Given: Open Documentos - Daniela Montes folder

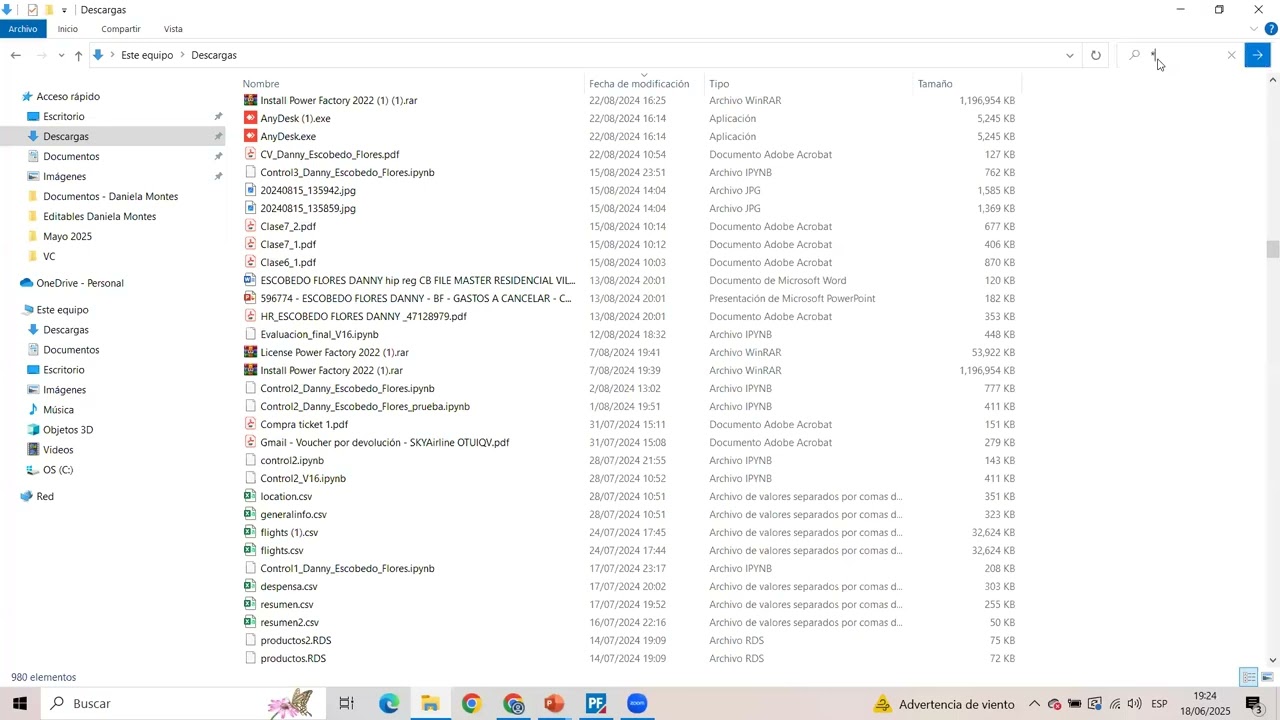Looking at the screenshot, I should coord(110,197).
